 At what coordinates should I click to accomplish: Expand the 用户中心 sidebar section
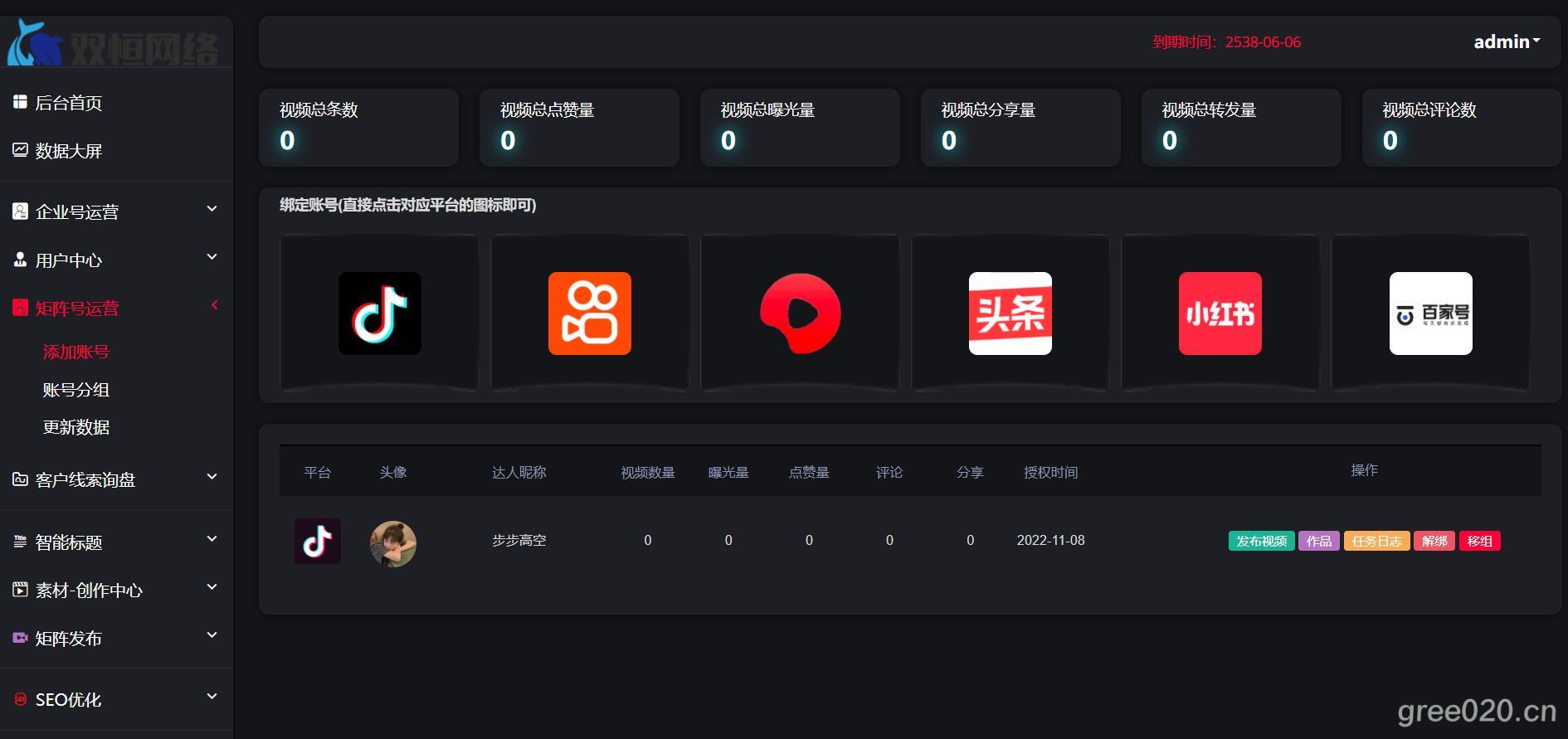click(116, 260)
